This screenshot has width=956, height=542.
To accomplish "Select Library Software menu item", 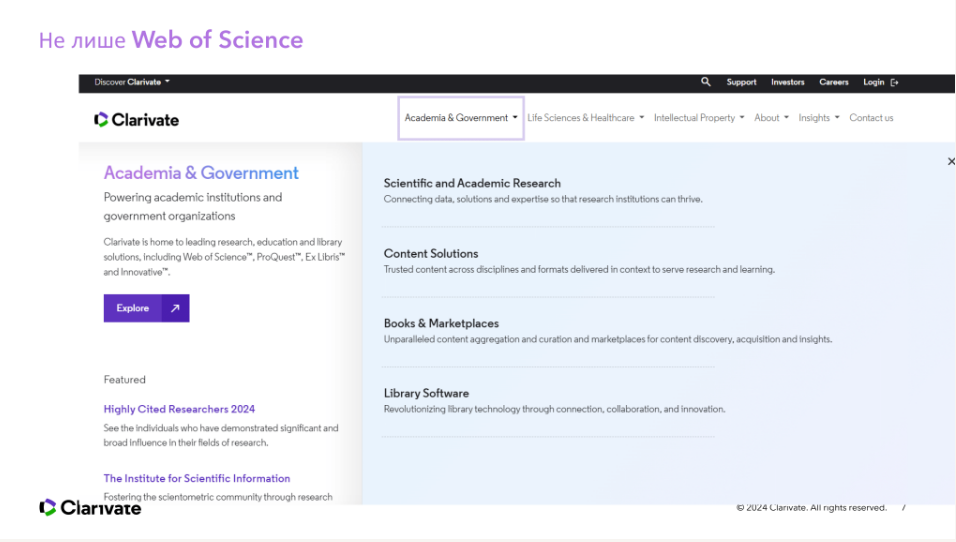I will point(426,393).
